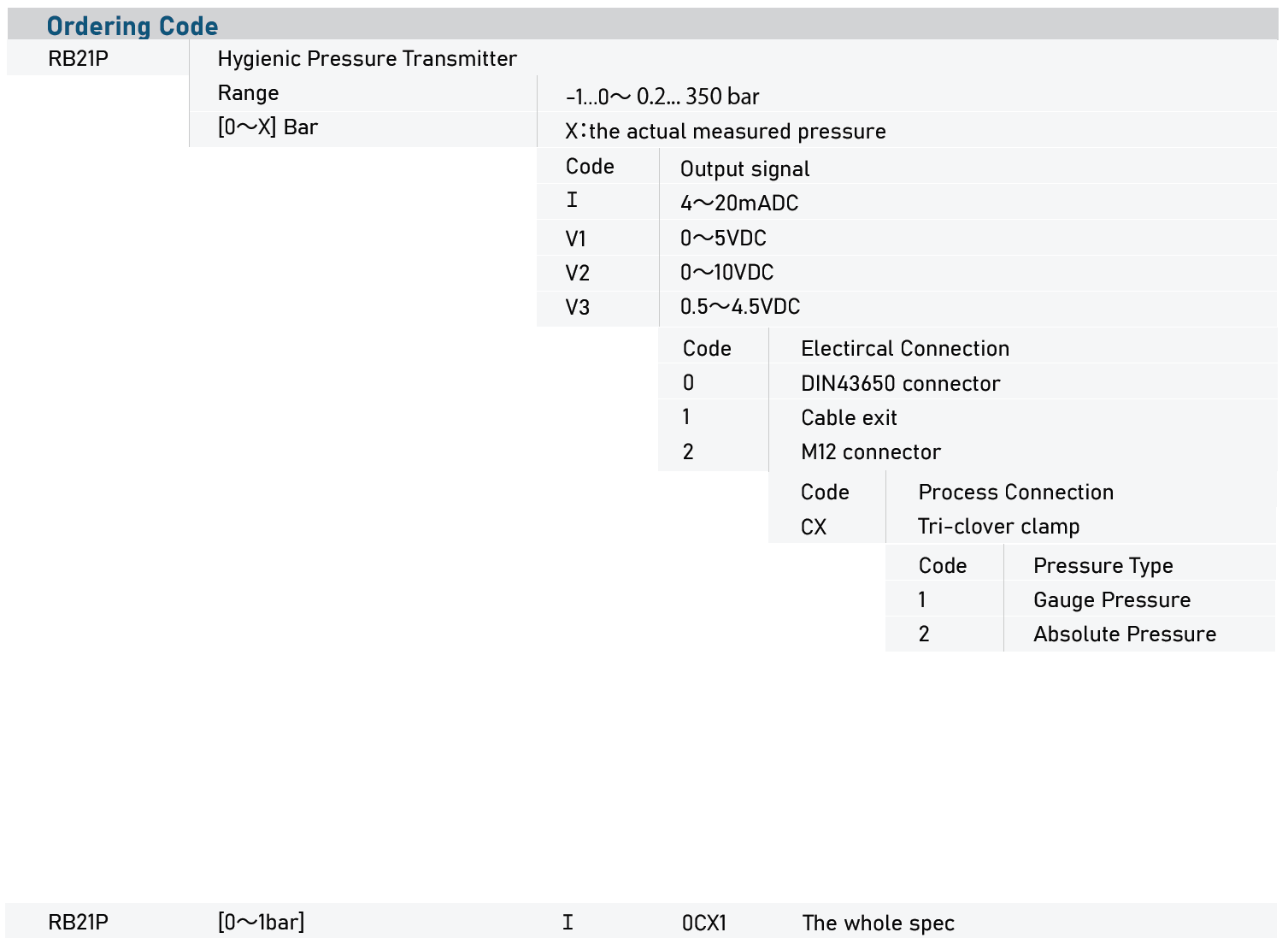Click the Ordering Code heading
This screenshot has width=1288, height=950.
pyautogui.click(x=132, y=27)
